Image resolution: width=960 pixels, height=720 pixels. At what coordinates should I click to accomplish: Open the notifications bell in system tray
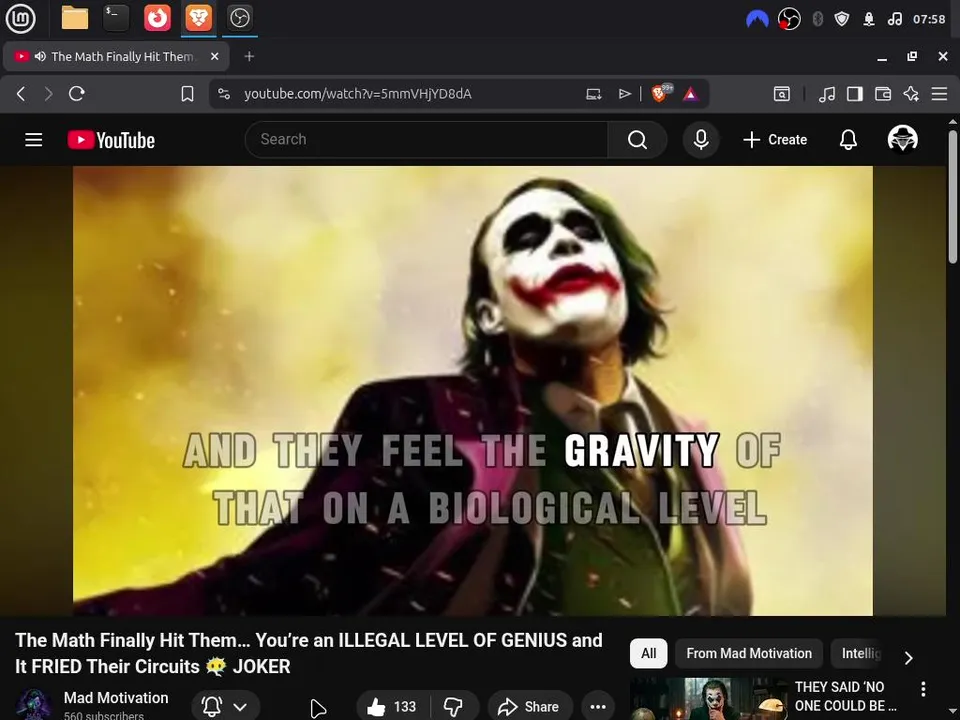869,20
